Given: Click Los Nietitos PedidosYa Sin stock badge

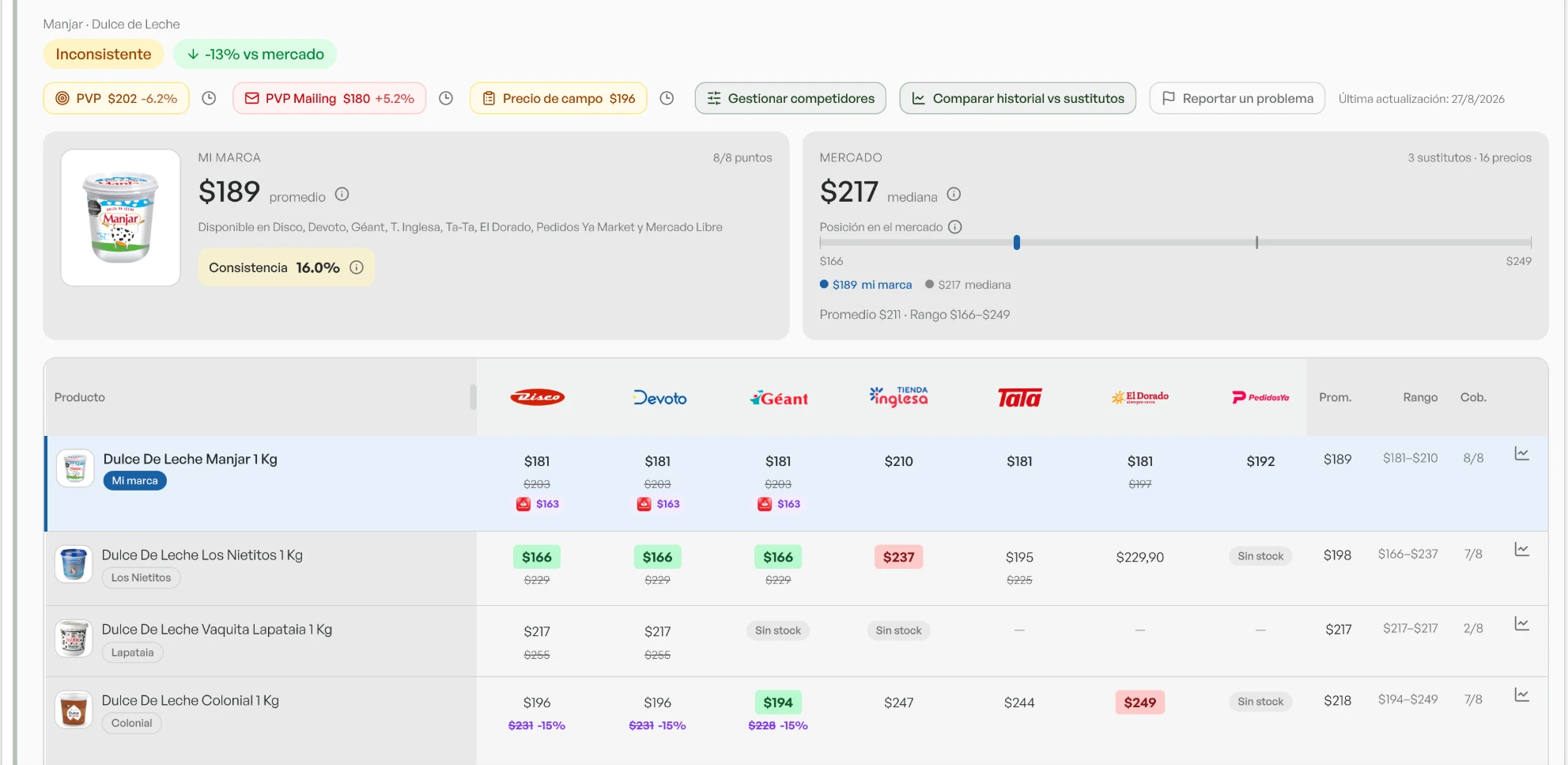Looking at the screenshot, I should 1260,556.
